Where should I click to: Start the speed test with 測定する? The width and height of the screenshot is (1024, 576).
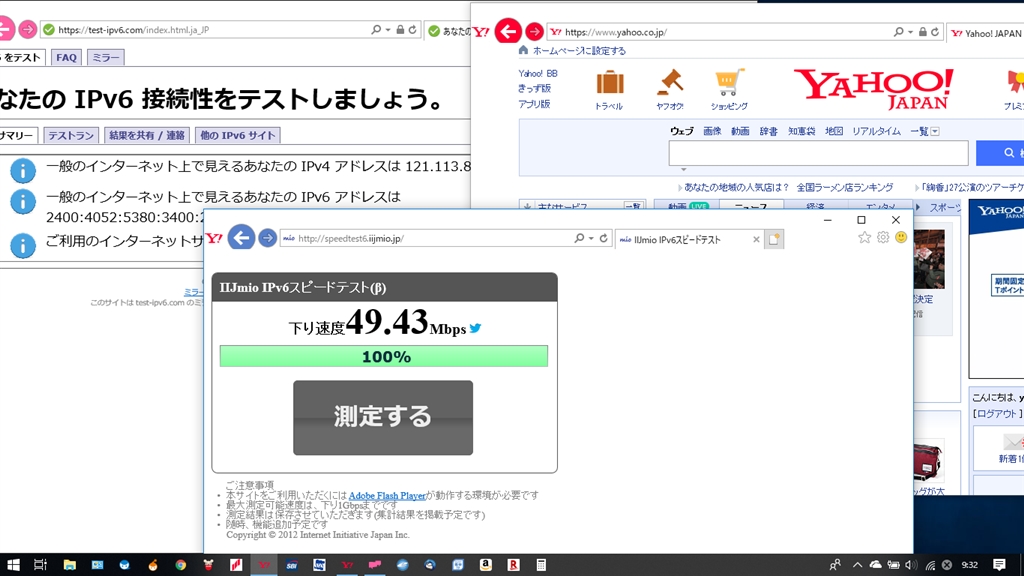coord(383,417)
